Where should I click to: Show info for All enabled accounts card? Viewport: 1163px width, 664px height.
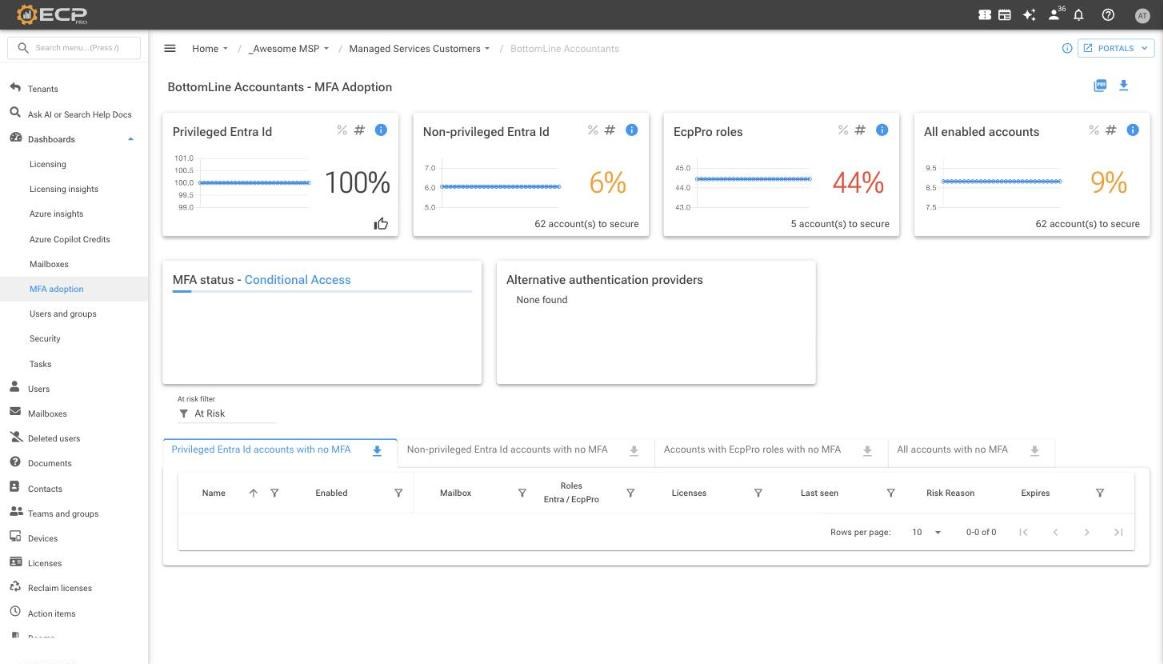(1133, 130)
